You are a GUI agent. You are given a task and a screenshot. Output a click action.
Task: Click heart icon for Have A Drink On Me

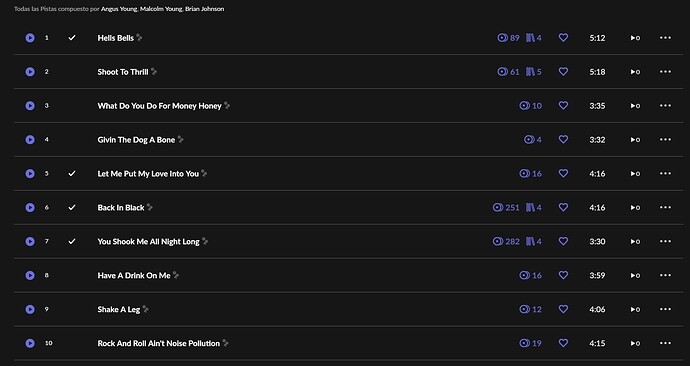tap(563, 275)
